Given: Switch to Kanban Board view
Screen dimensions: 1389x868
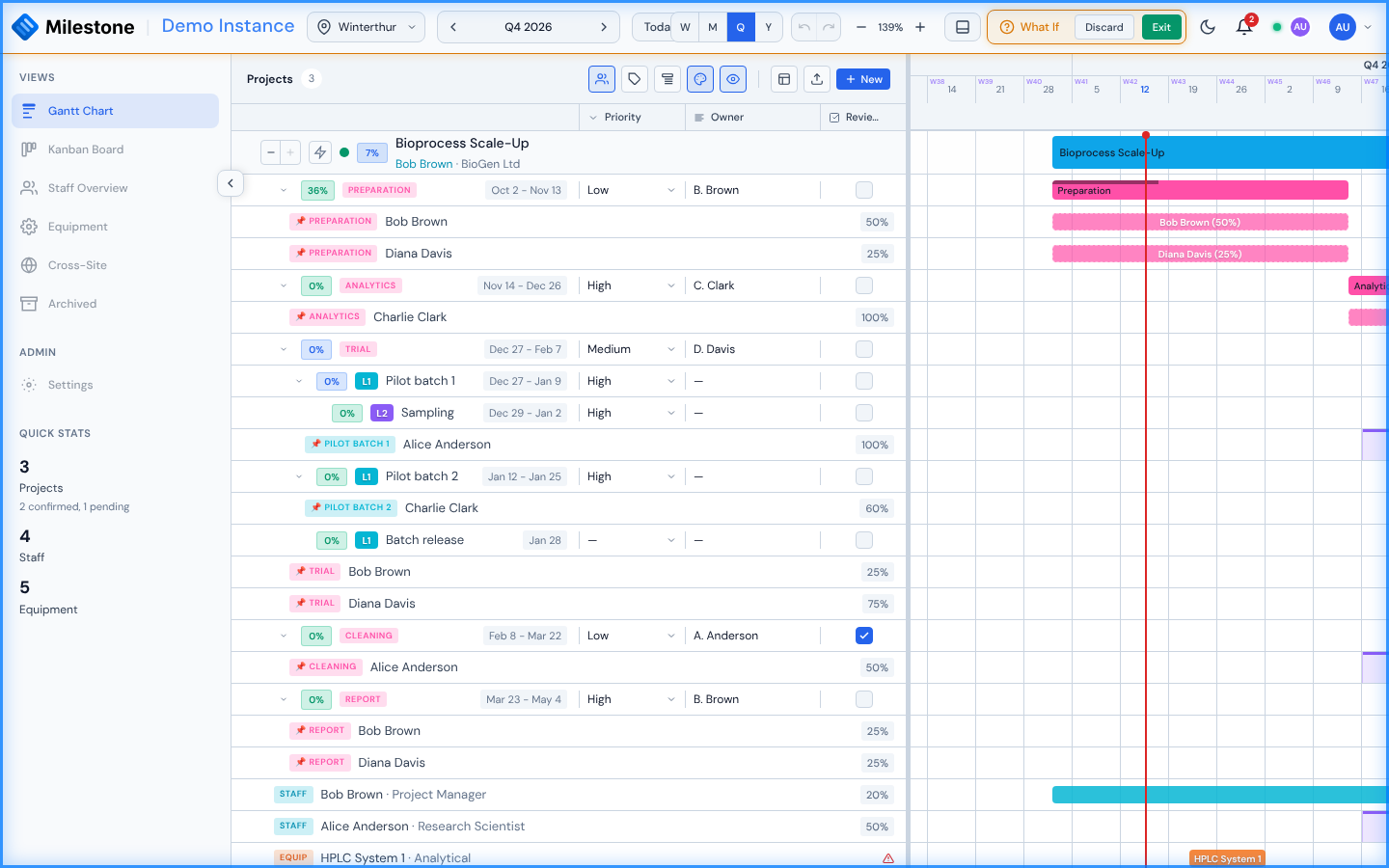Looking at the screenshot, I should point(115,149).
